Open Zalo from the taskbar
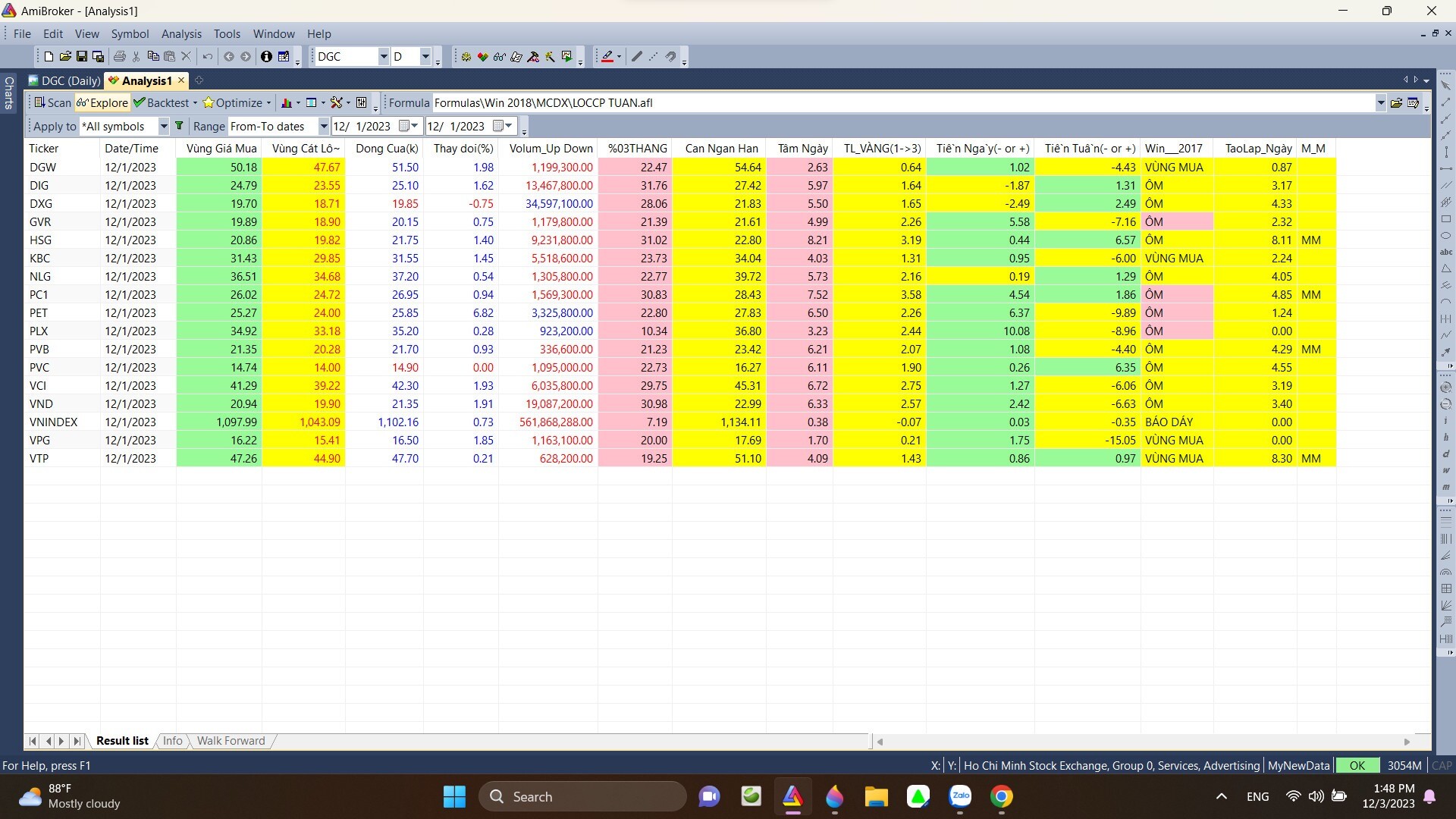 pyautogui.click(x=960, y=797)
